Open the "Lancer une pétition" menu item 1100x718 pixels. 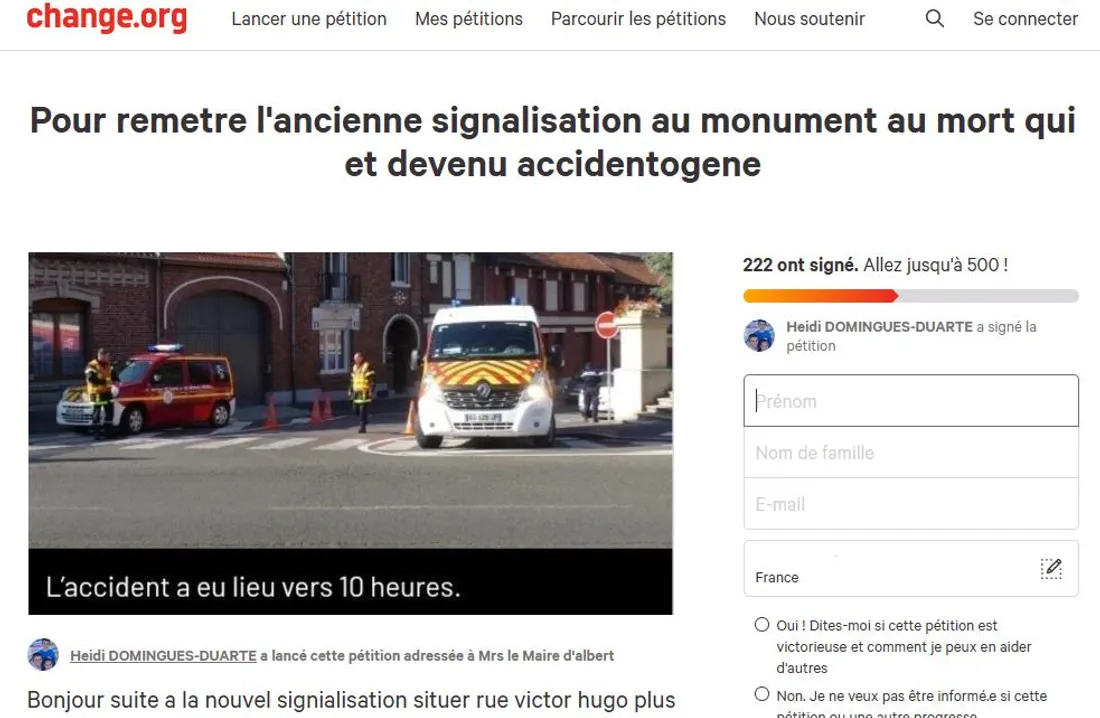point(309,19)
